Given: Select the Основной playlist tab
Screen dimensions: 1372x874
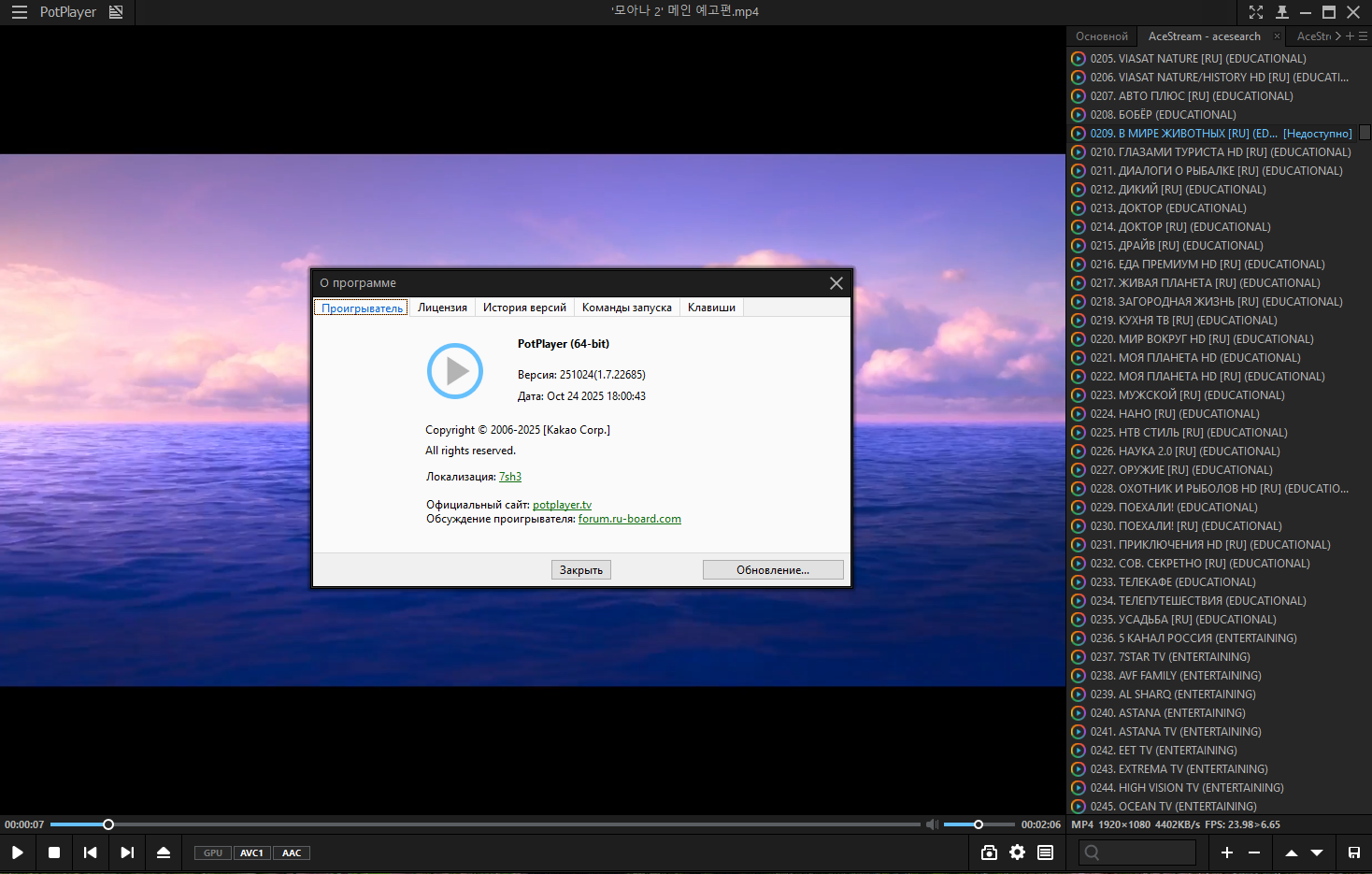Looking at the screenshot, I should coord(1101,36).
